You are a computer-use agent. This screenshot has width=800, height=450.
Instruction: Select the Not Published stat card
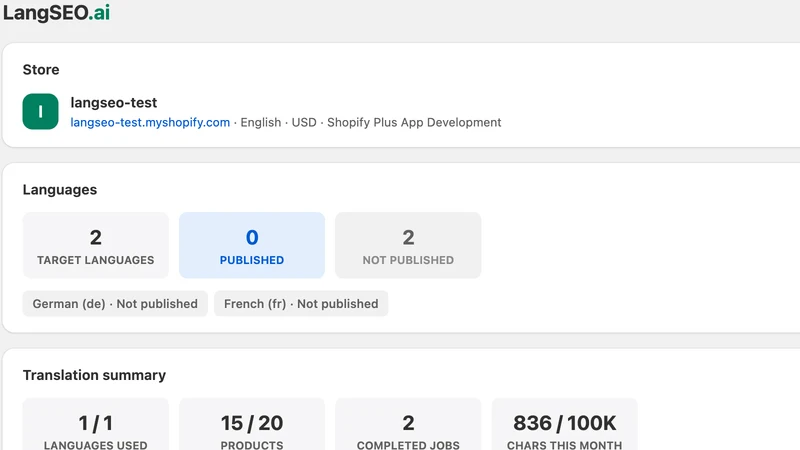tap(408, 245)
